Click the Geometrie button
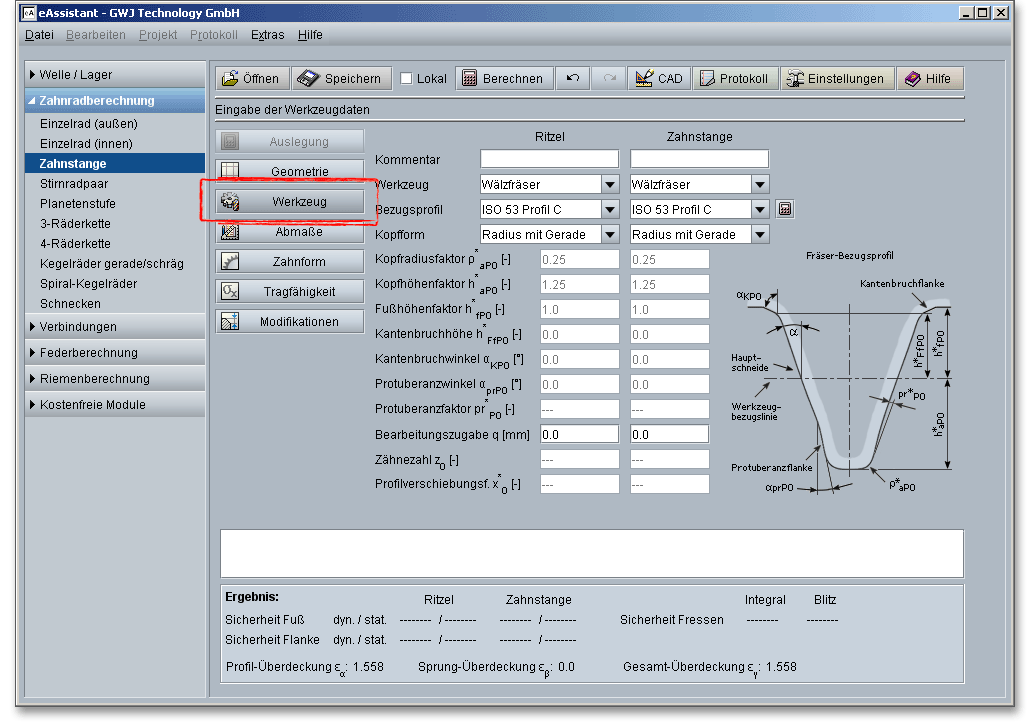The image size is (1030, 722). (x=291, y=171)
